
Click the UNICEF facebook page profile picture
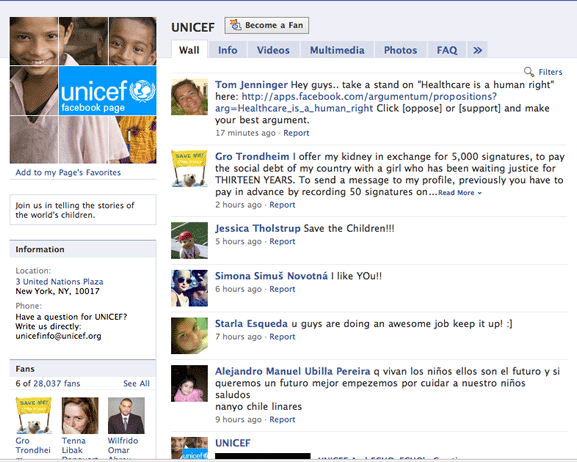click(x=83, y=90)
